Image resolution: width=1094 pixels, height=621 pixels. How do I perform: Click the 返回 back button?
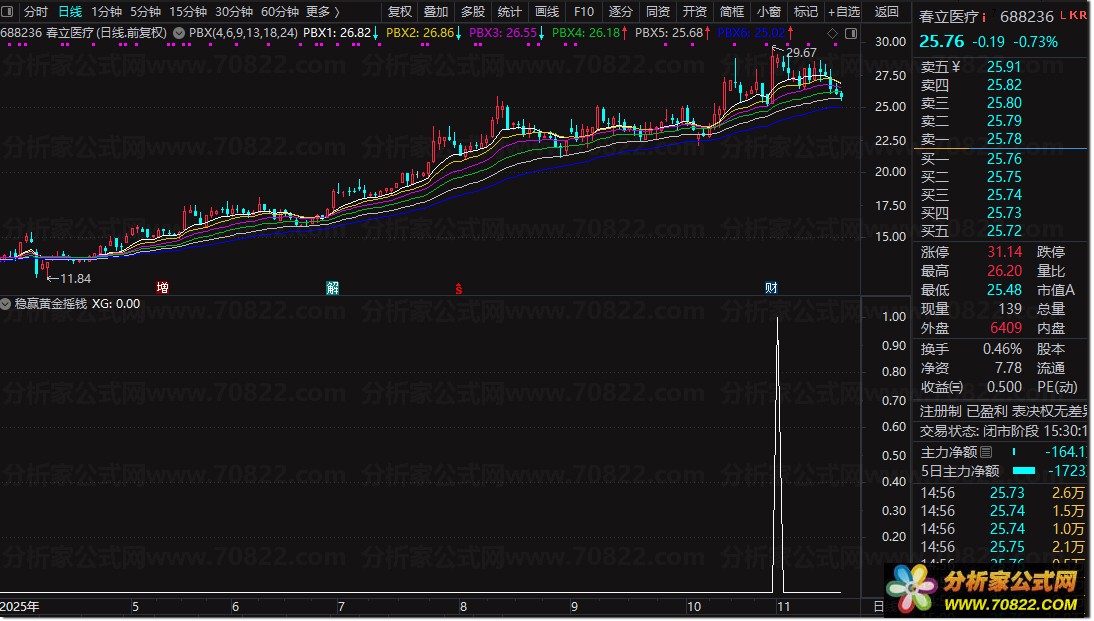click(886, 12)
